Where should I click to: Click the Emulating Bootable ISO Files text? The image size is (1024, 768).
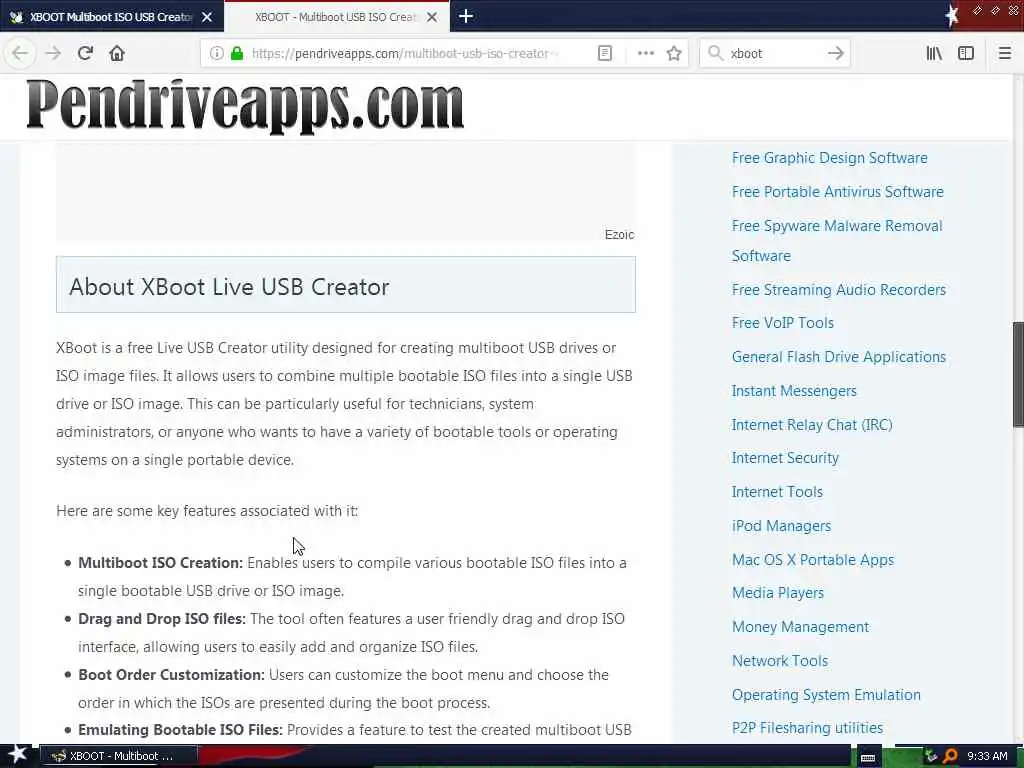[x=180, y=729]
